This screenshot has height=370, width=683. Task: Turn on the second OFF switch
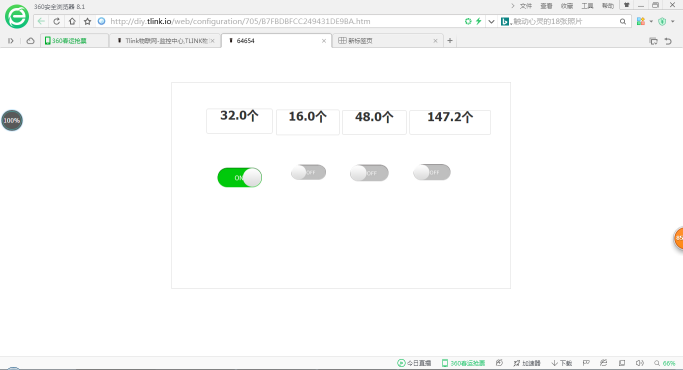(x=308, y=173)
